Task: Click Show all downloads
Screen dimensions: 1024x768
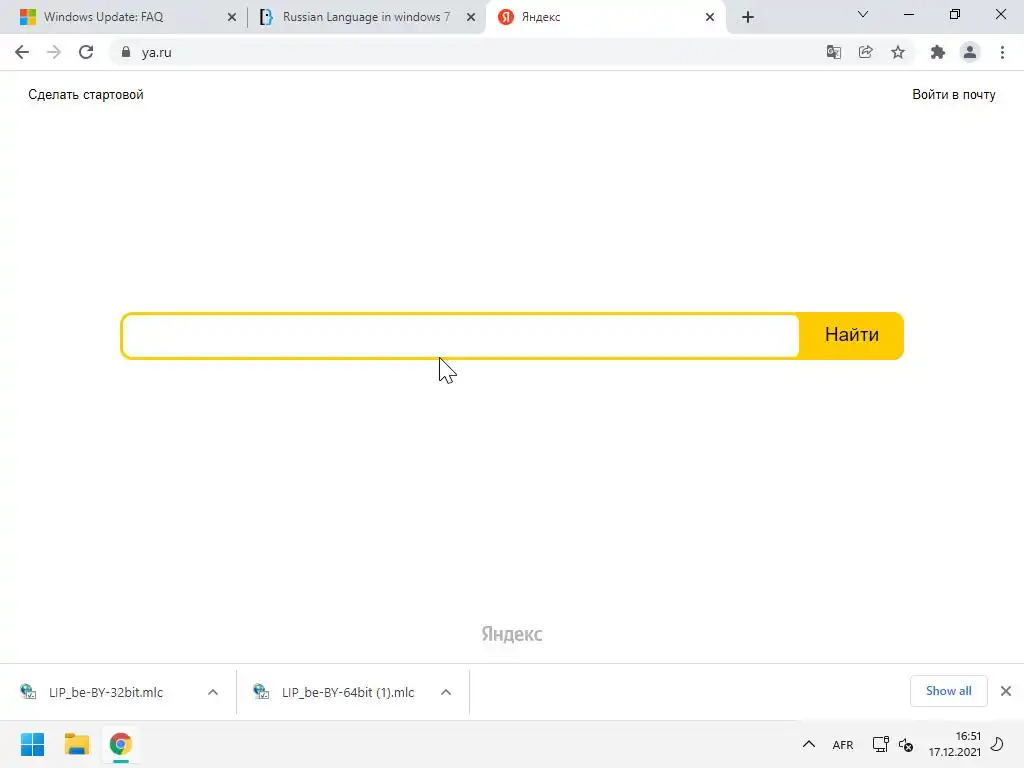Action: click(x=948, y=691)
